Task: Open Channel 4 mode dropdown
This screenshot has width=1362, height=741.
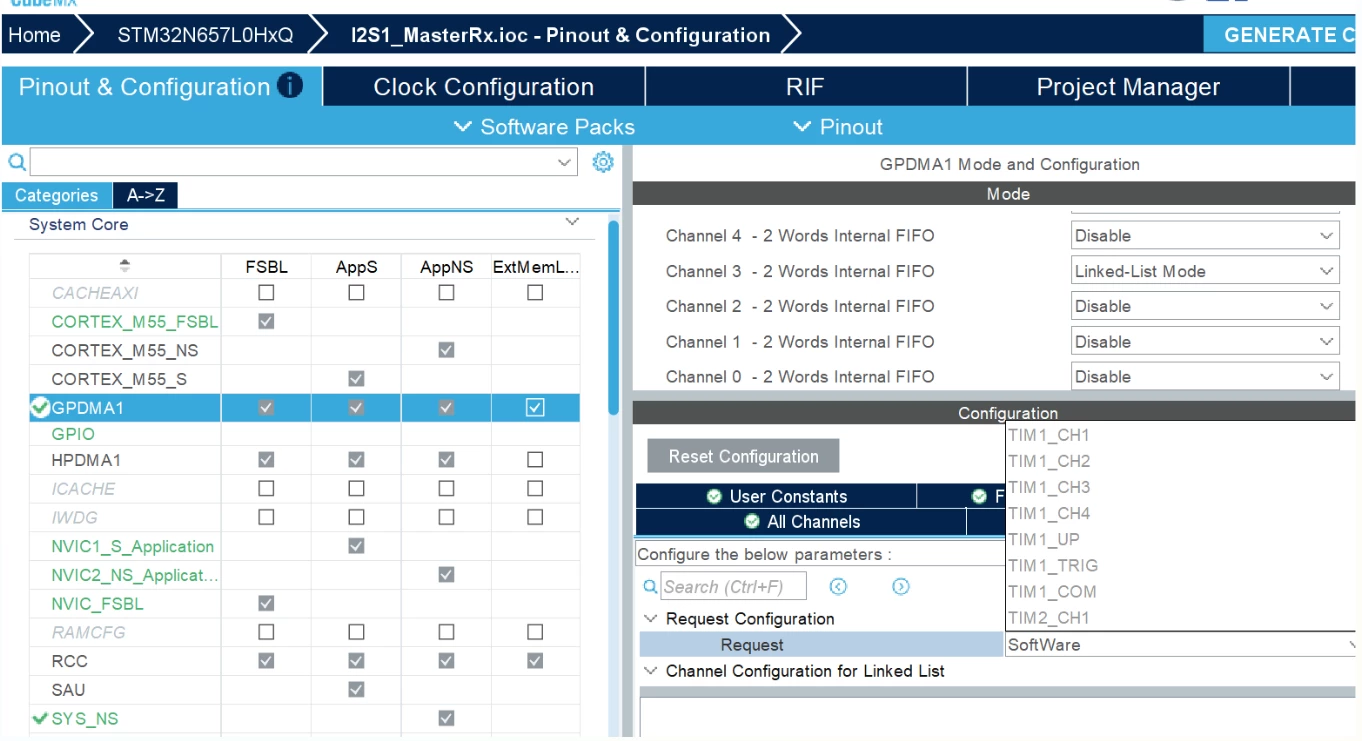Action: click(1205, 236)
